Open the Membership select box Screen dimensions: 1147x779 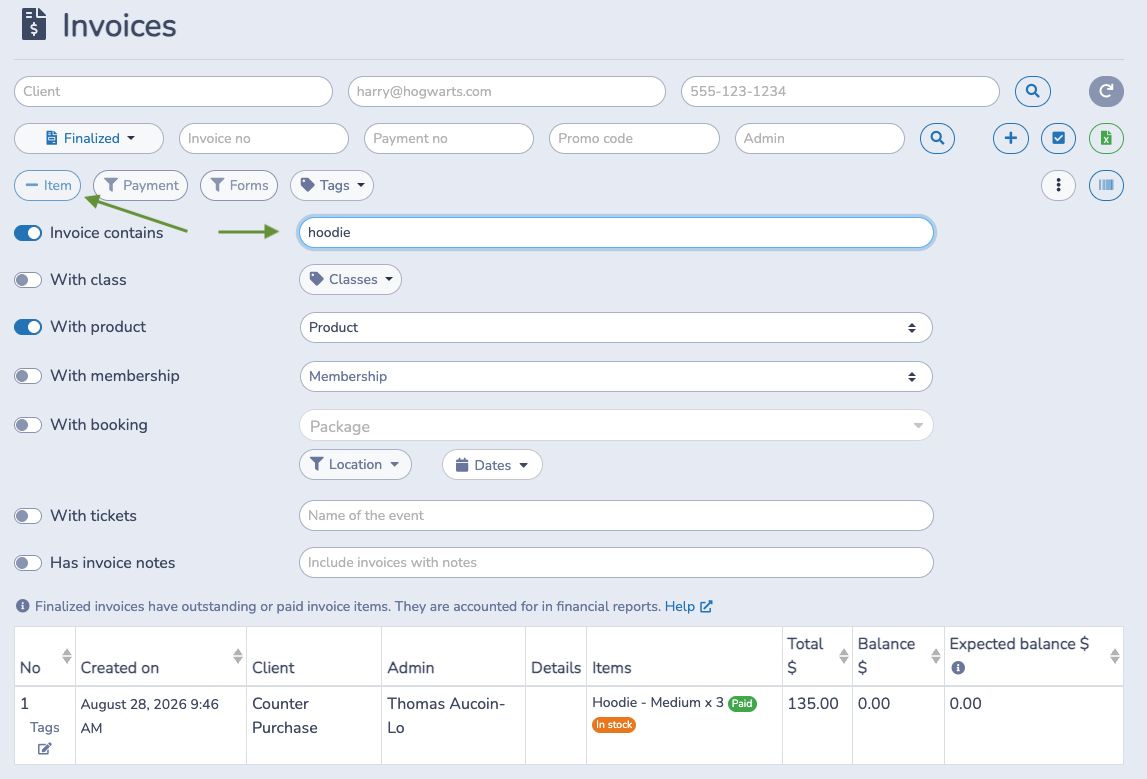(616, 376)
